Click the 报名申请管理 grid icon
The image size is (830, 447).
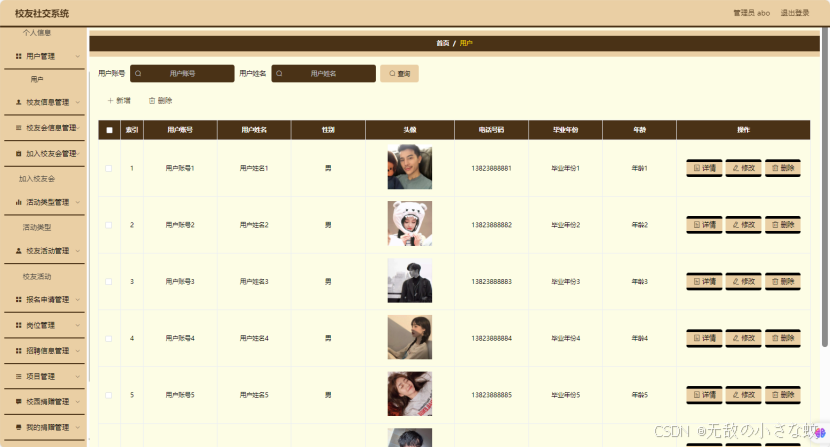pyautogui.click(x=19, y=299)
